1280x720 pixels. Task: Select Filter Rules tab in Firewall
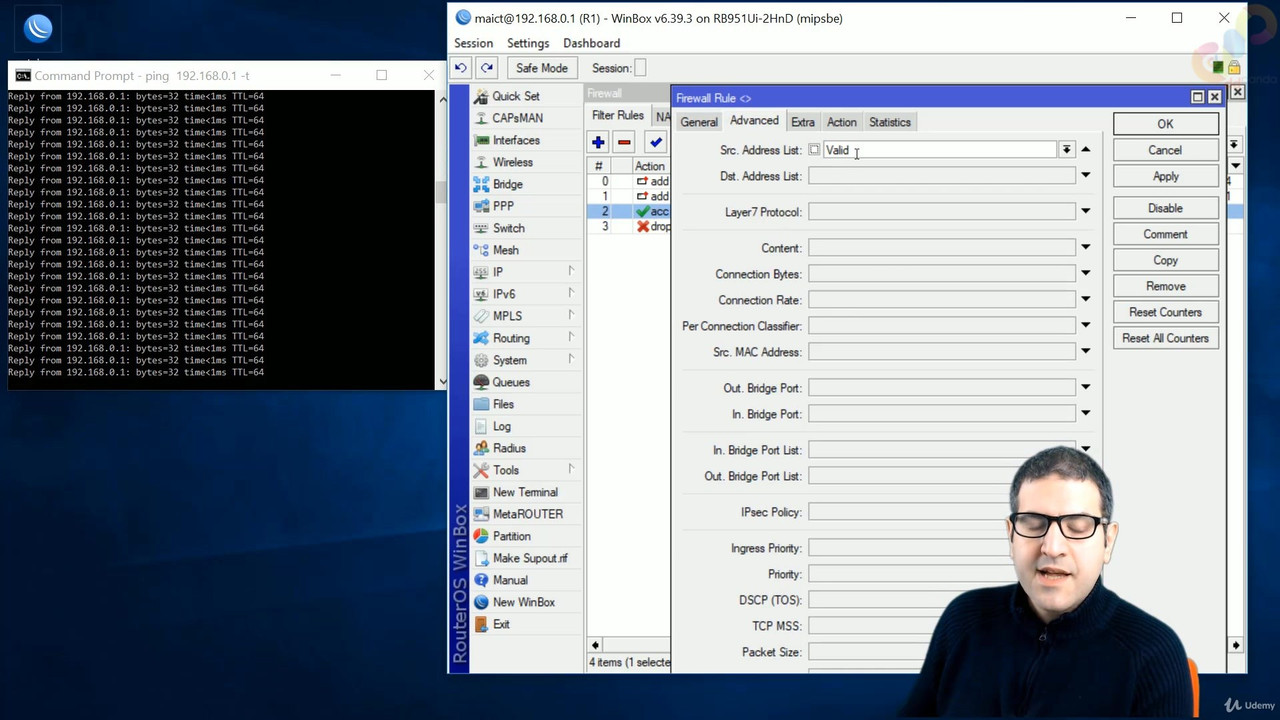[x=618, y=116]
